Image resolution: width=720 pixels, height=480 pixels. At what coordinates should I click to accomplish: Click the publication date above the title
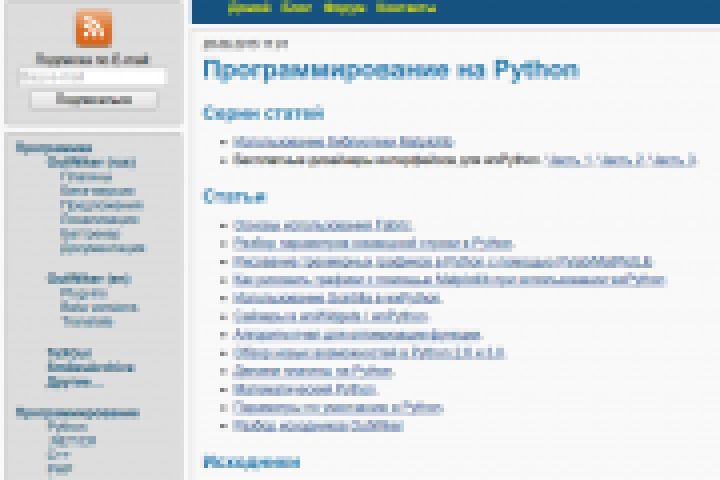246,44
